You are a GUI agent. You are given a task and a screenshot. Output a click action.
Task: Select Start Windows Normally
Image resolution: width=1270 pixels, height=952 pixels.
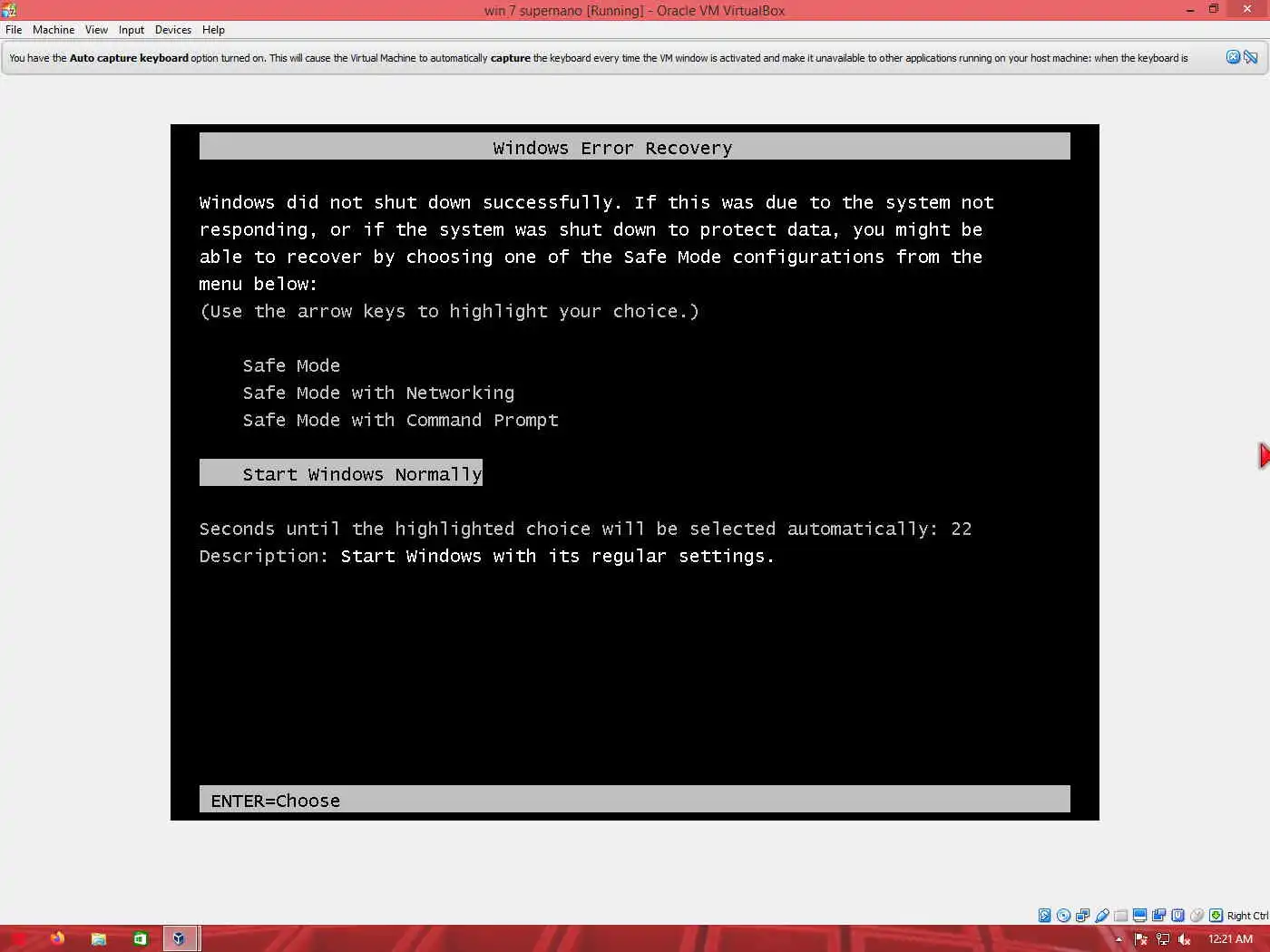tap(341, 473)
